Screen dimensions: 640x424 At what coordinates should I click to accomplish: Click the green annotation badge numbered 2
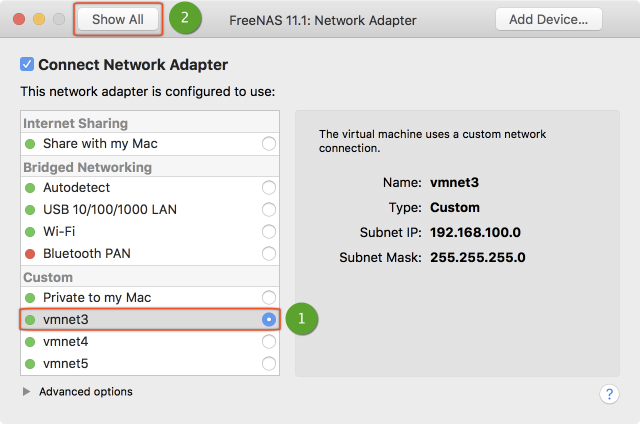tap(185, 18)
